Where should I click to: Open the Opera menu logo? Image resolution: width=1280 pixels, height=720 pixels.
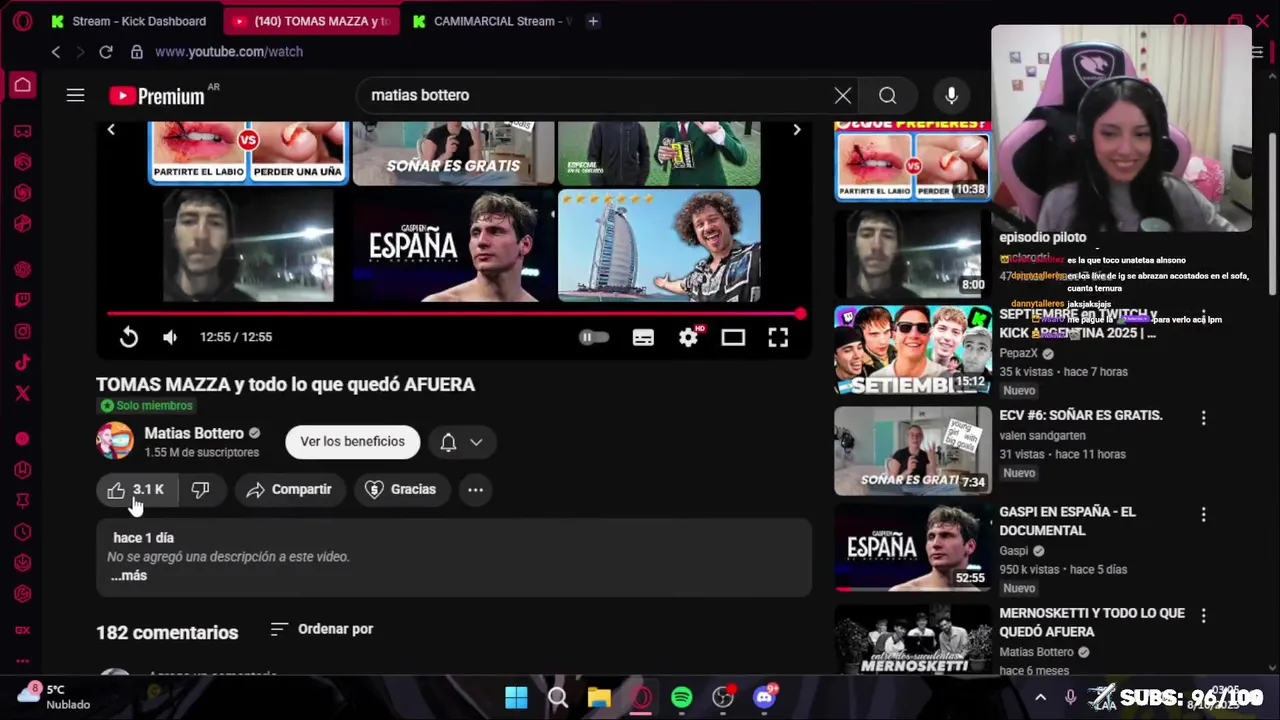tap(22, 21)
